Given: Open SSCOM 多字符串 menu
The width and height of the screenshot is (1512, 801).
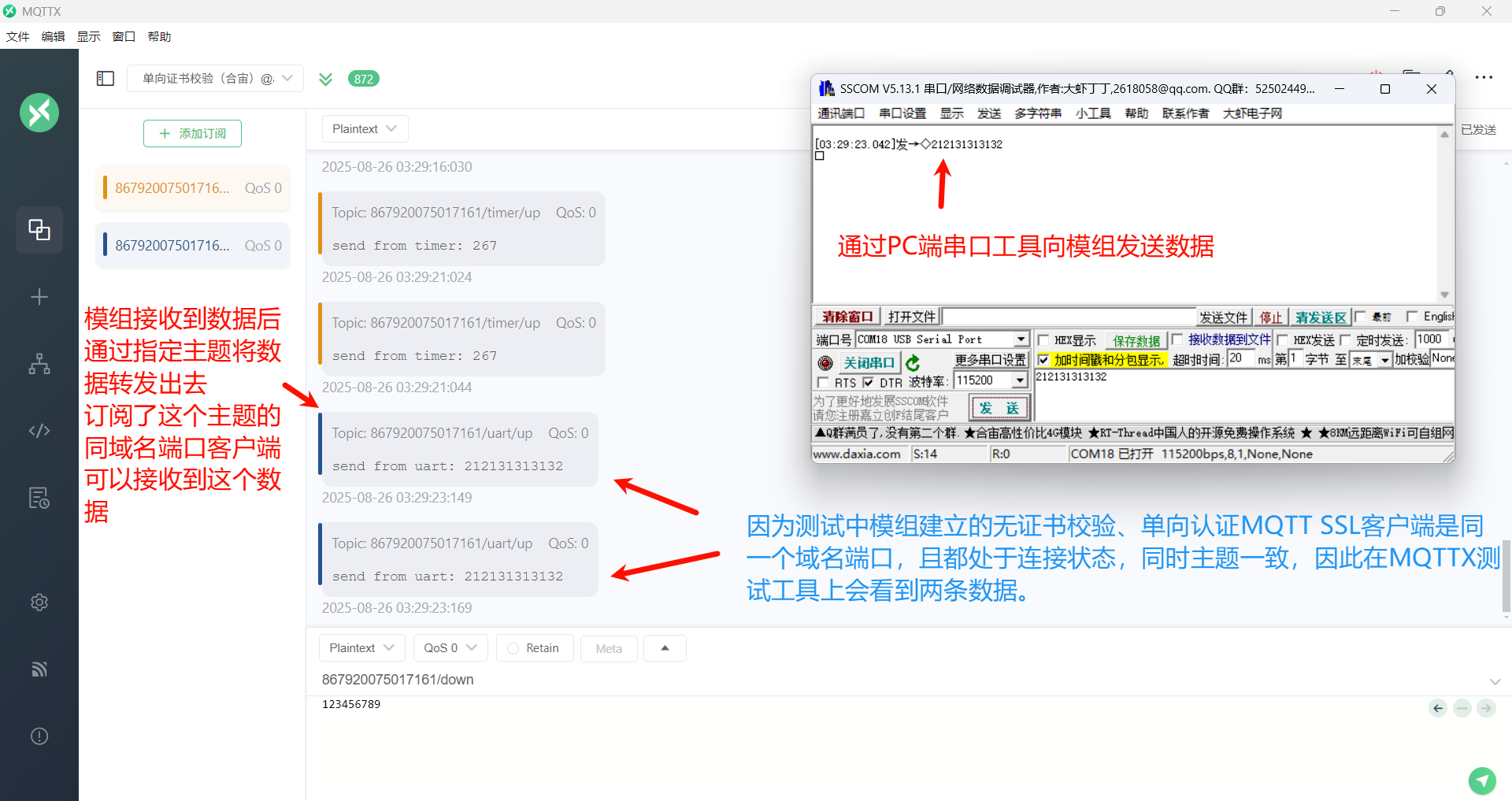Looking at the screenshot, I should pos(1038,113).
